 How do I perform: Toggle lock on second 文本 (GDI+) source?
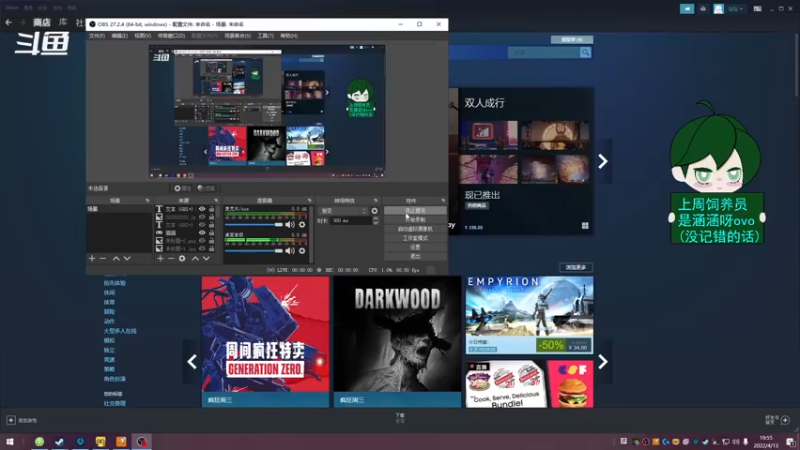pos(211,224)
